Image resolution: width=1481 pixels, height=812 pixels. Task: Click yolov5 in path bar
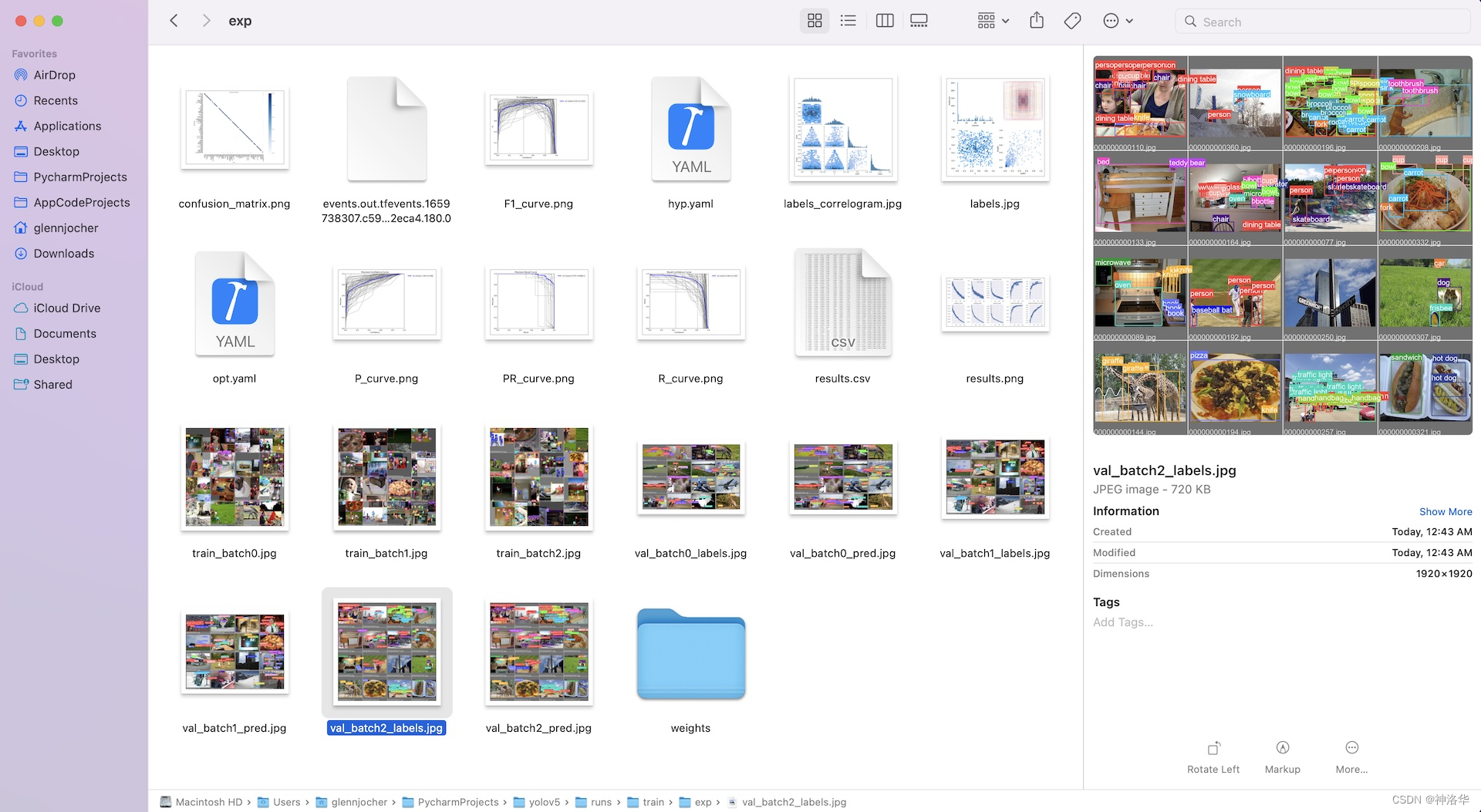pos(537,802)
